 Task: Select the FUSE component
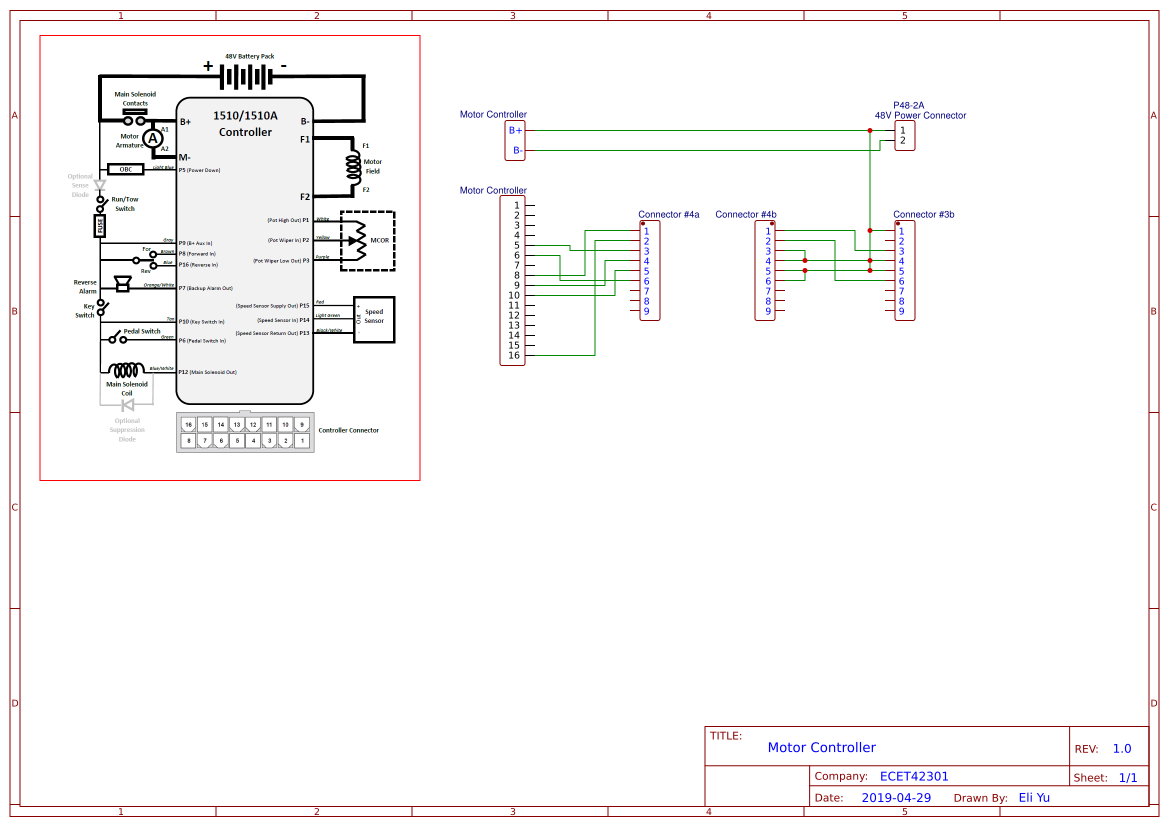point(100,225)
